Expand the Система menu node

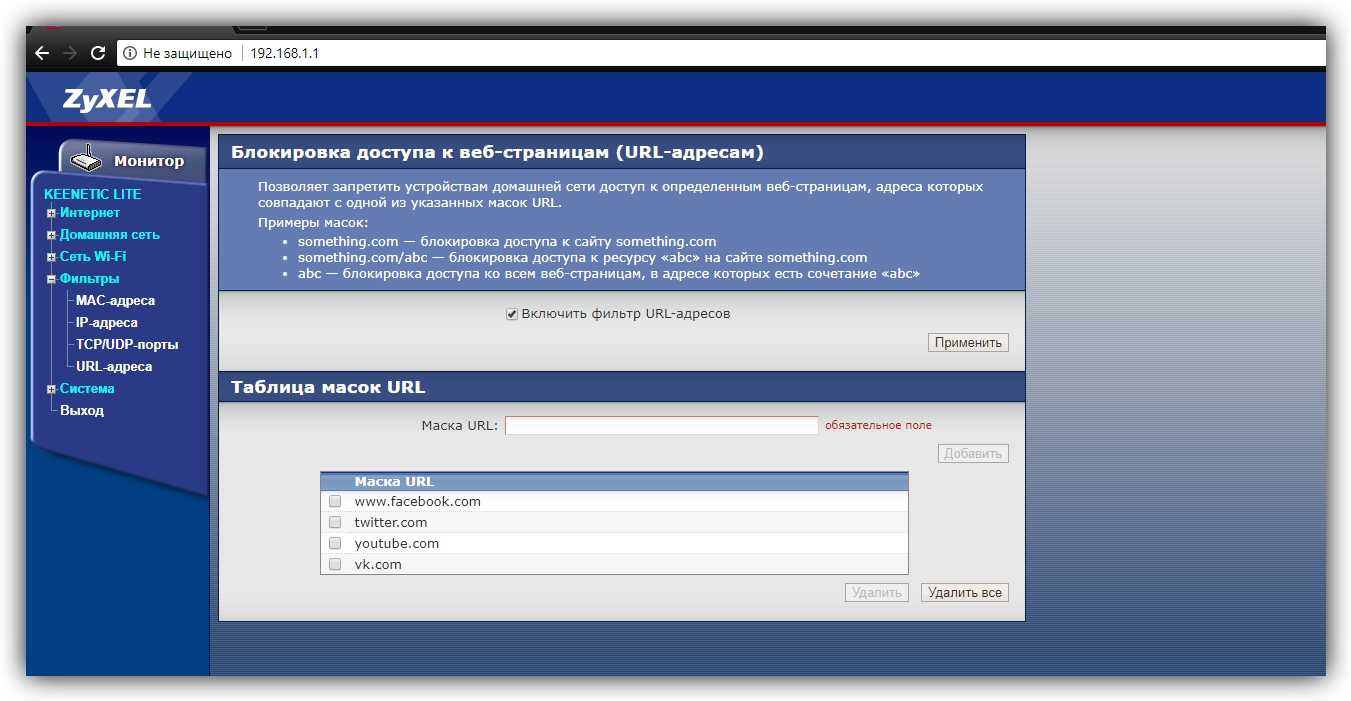[x=51, y=389]
